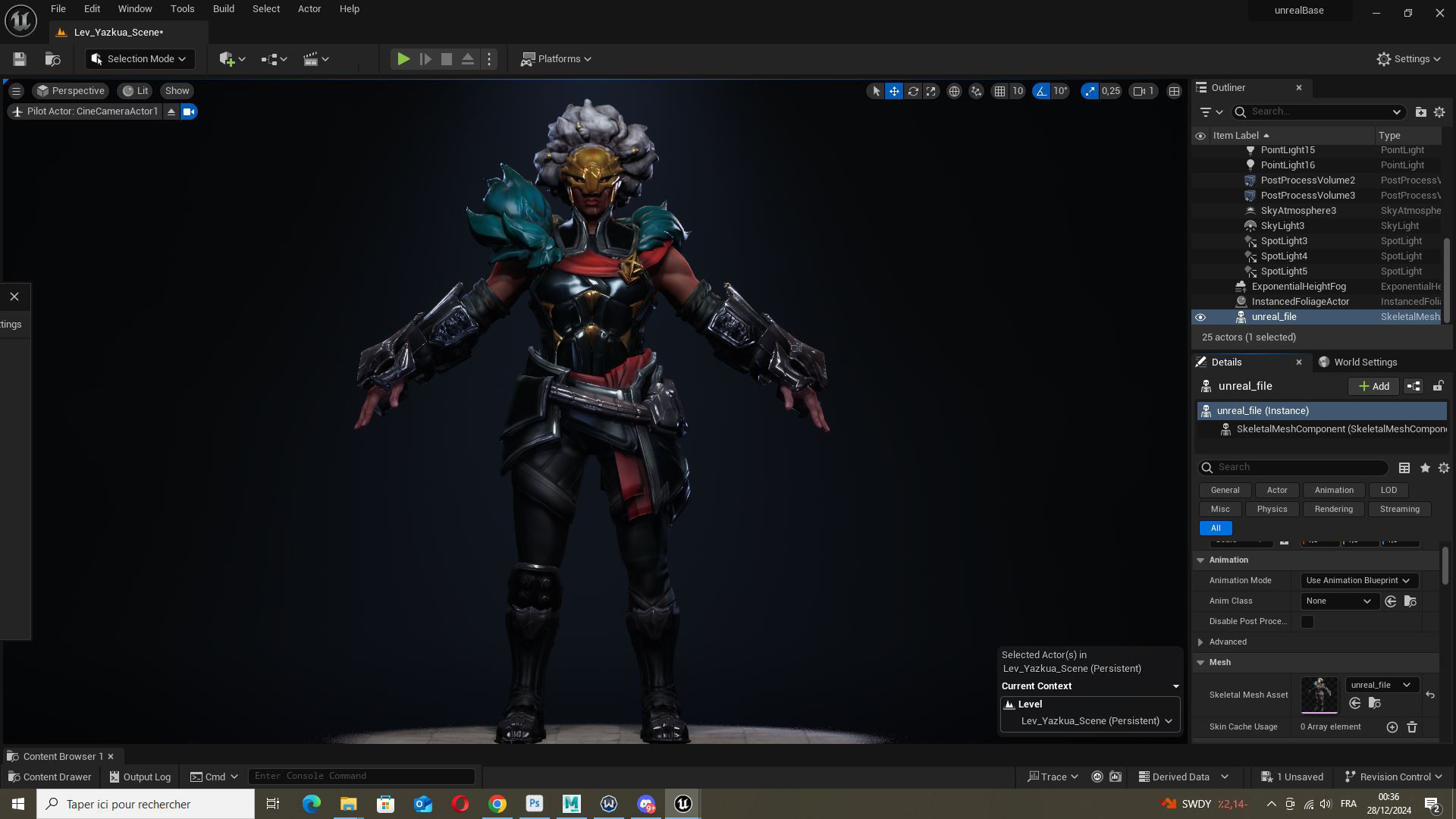Activate the scale tool in the viewport
Image resolution: width=1456 pixels, height=819 pixels.
click(x=931, y=91)
